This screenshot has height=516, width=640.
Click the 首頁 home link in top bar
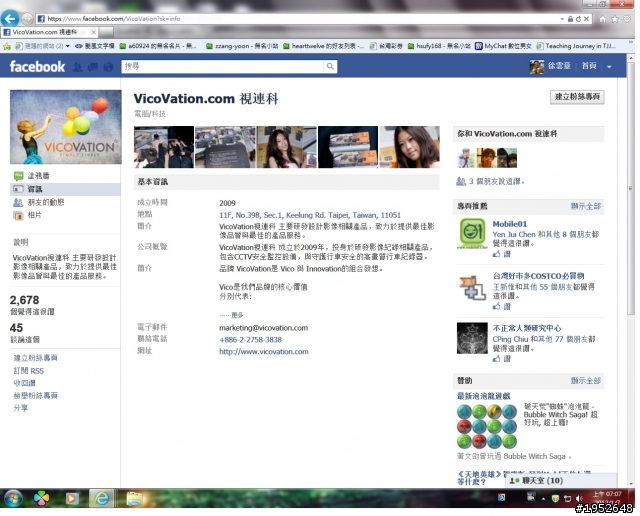click(x=589, y=66)
